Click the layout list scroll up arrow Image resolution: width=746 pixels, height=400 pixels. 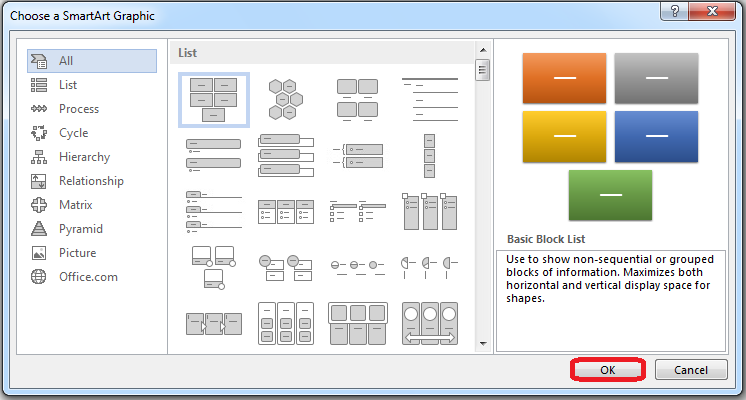482,50
